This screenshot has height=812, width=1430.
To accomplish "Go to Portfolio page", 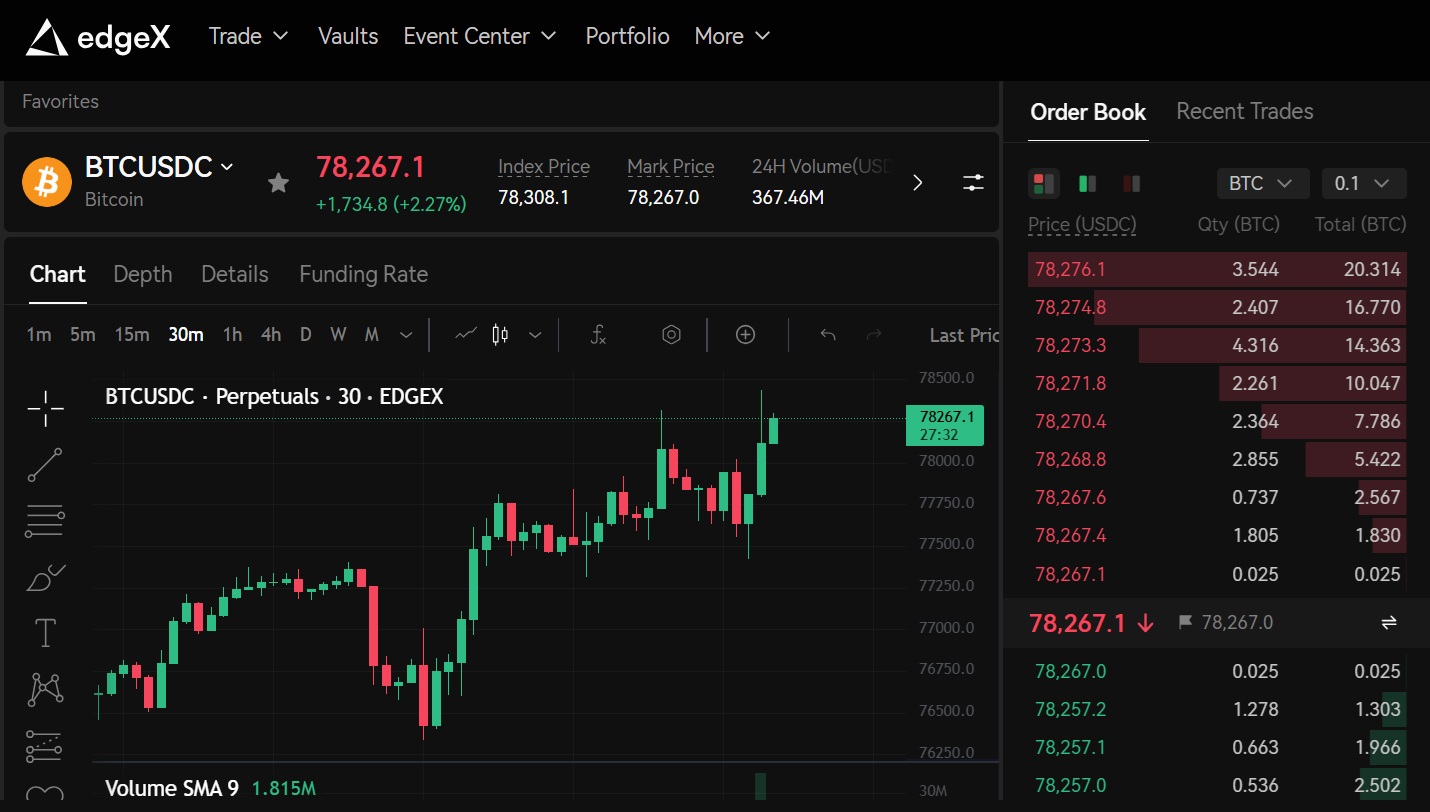I will [627, 36].
